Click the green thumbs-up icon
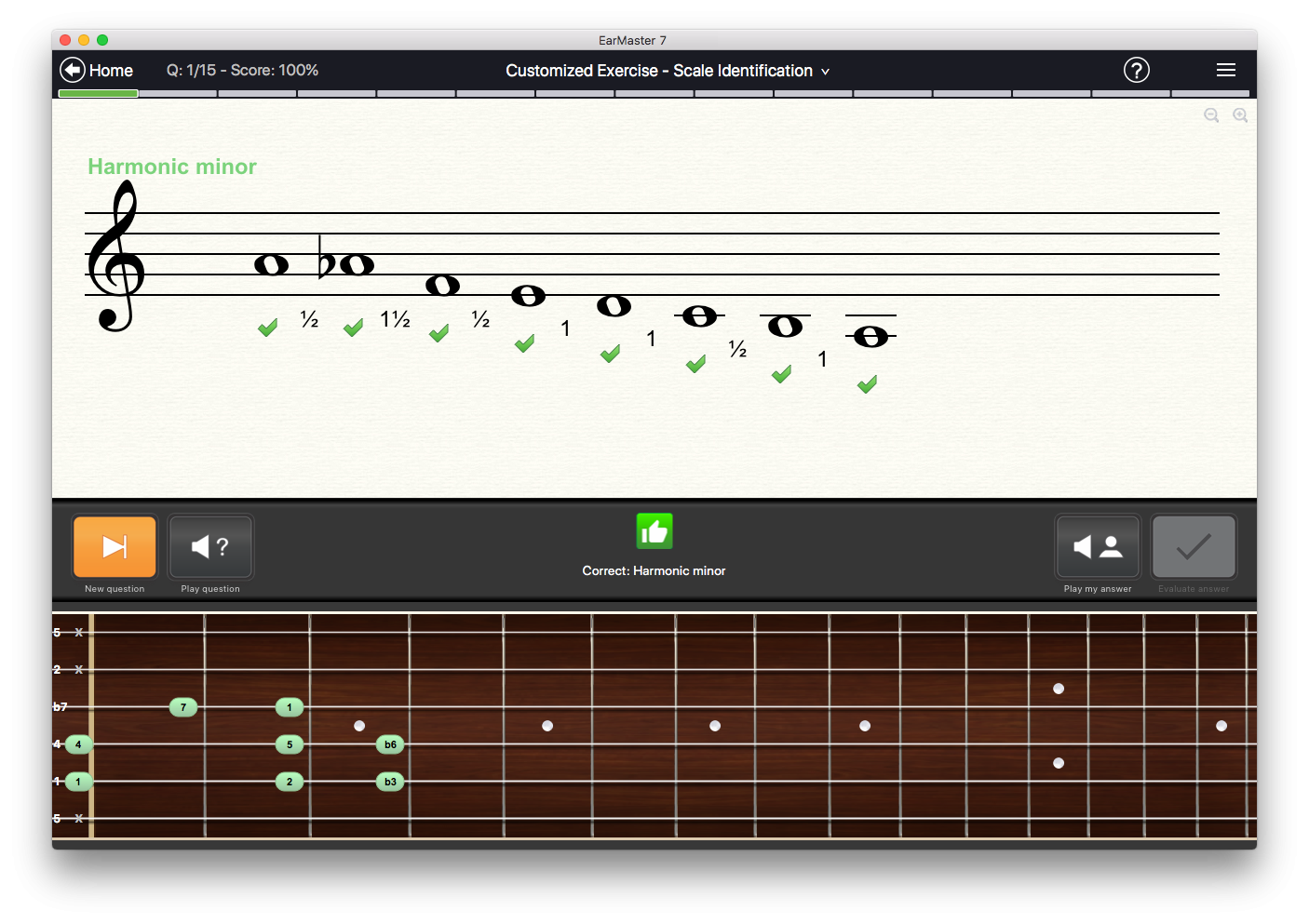1309x924 pixels. [654, 531]
